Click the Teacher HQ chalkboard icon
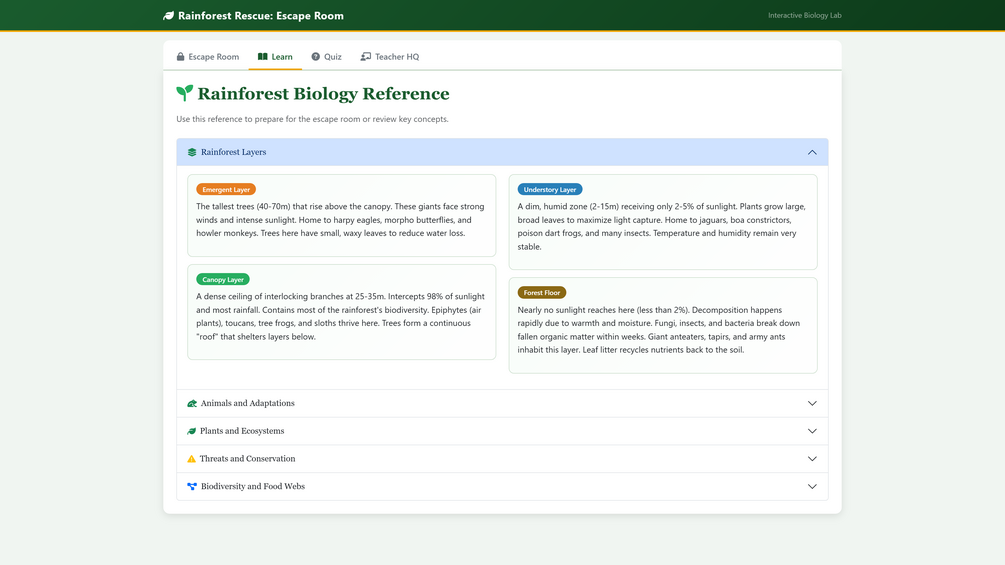This screenshot has width=1005, height=565. click(x=365, y=56)
